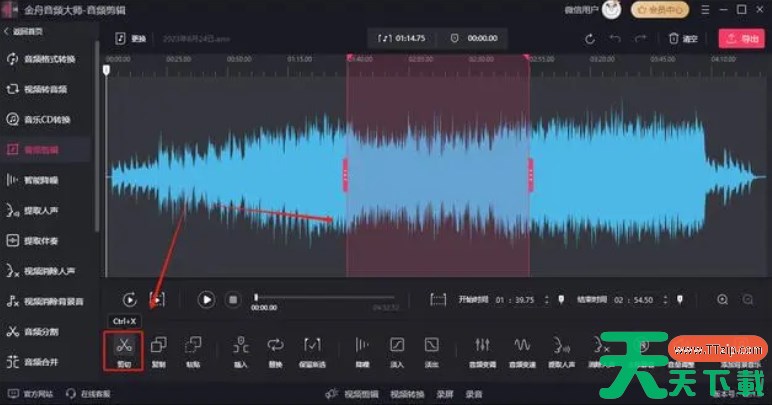This screenshot has height=405, width=772.
Task: Switch to Audio Split (音频分割) in sidebar
Action: click(46, 330)
